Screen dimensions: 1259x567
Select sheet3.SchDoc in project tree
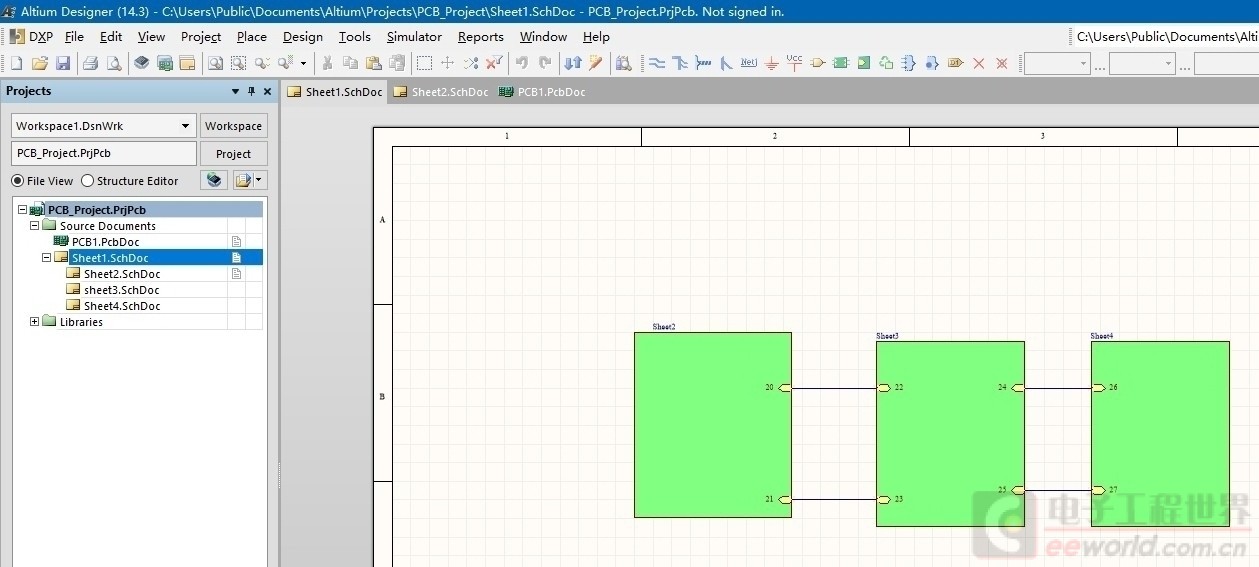point(121,290)
